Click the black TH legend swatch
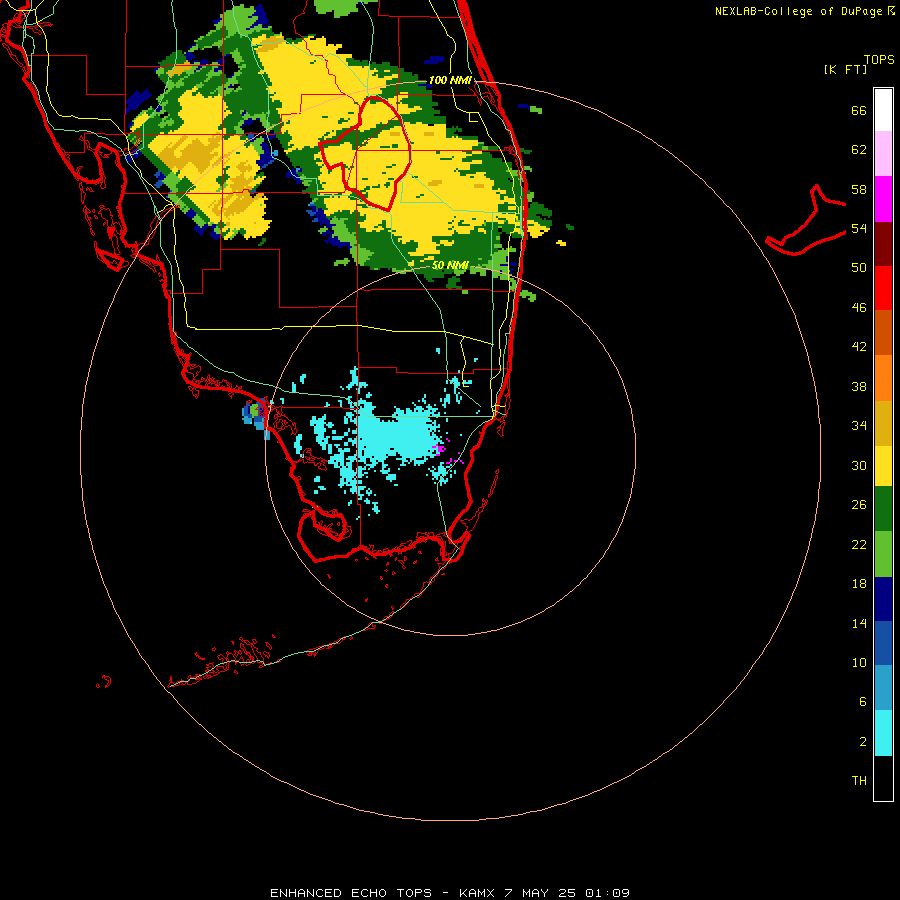 point(883,778)
